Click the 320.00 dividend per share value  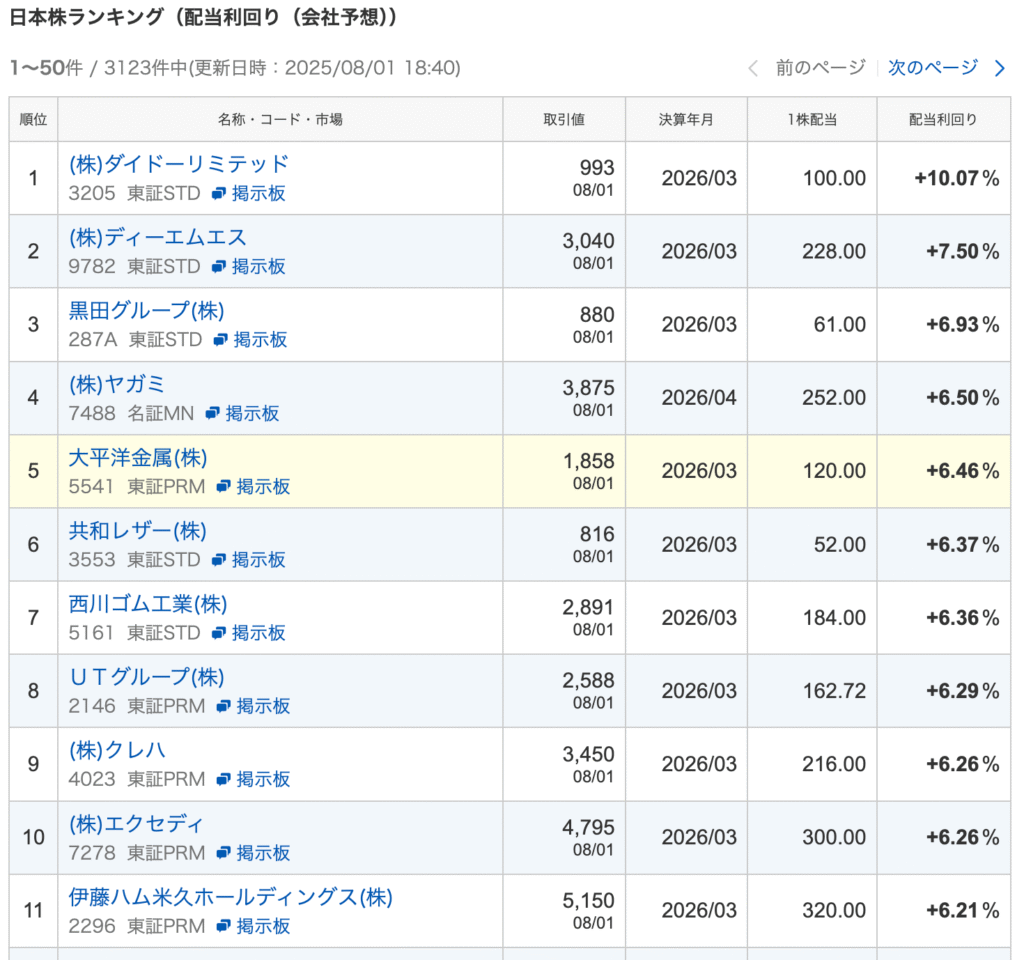(x=834, y=910)
